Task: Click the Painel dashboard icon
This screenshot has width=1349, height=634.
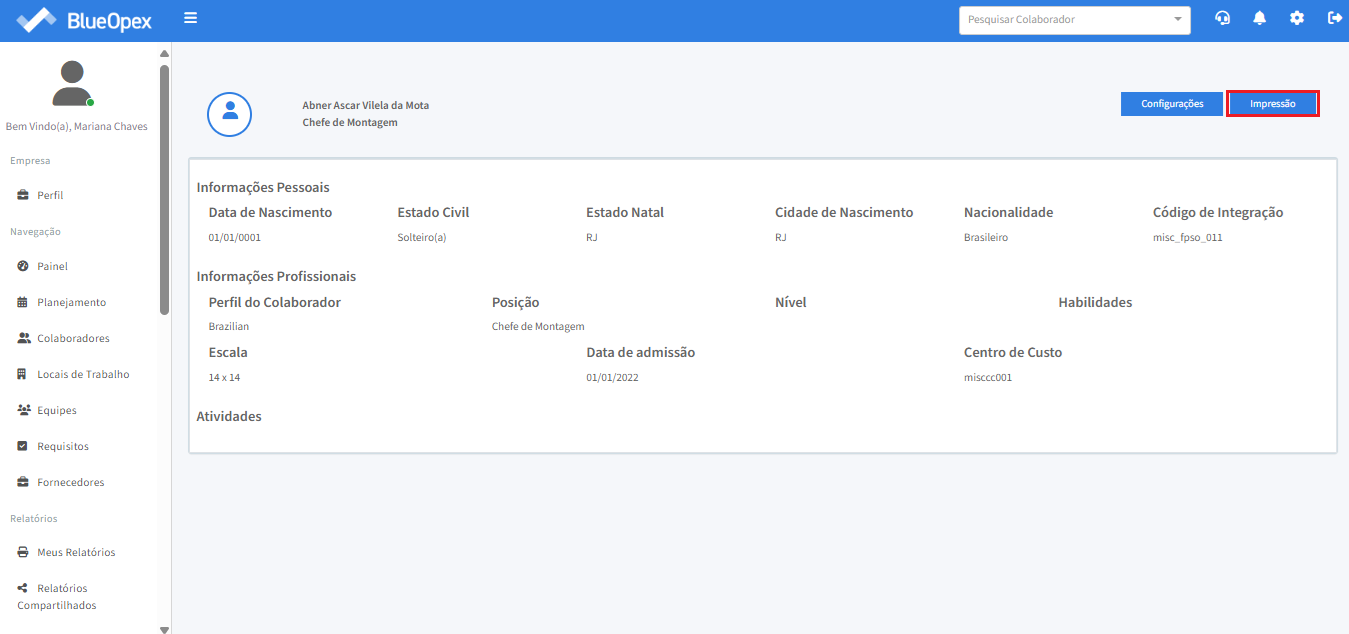Action: (x=23, y=266)
